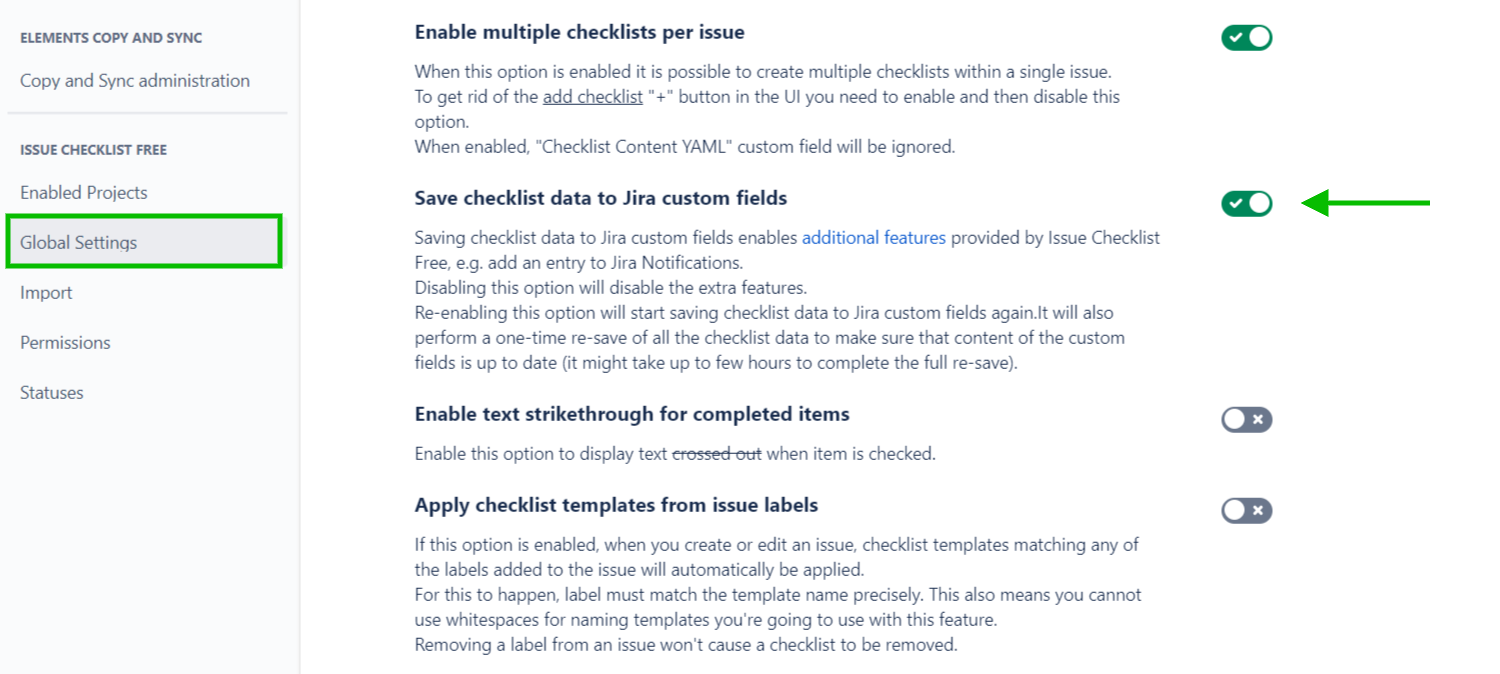Click the checkmark icon in the multiple checklists toggle
The width and height of the screenshot is (1500, 674).
click(x=1238, y=36)
